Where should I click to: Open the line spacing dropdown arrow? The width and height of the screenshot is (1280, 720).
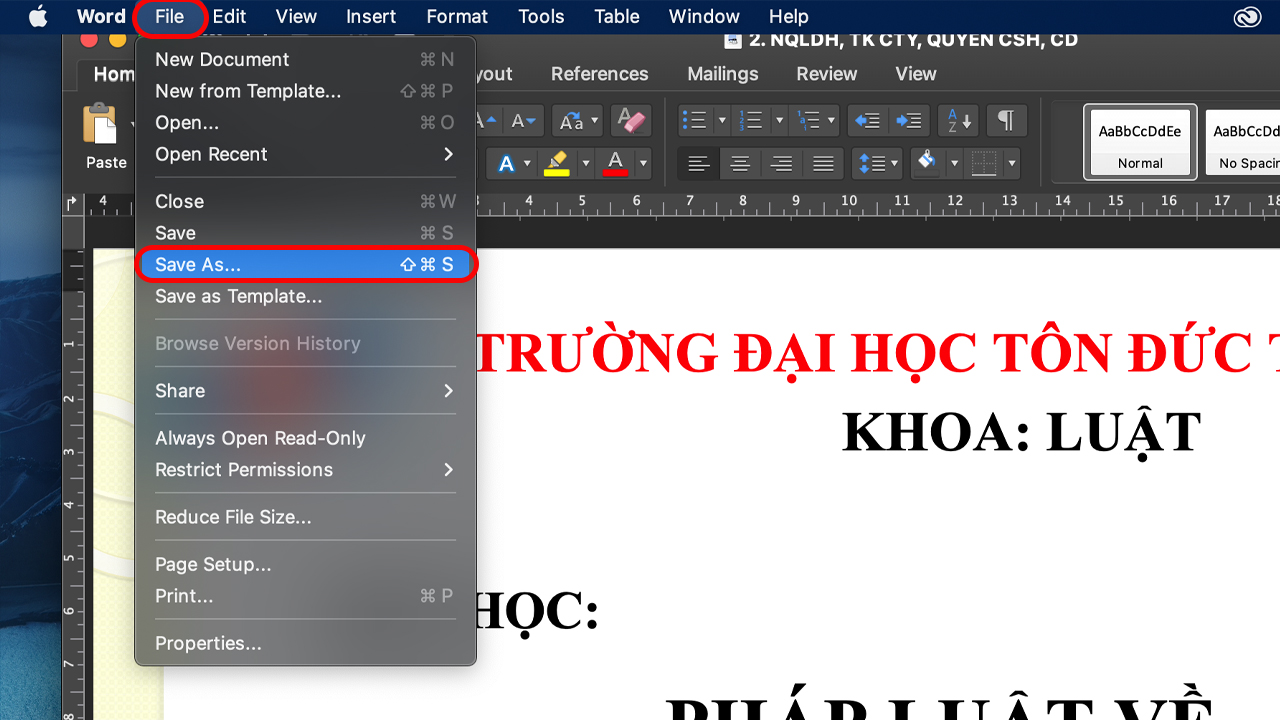tap(893, 163)
